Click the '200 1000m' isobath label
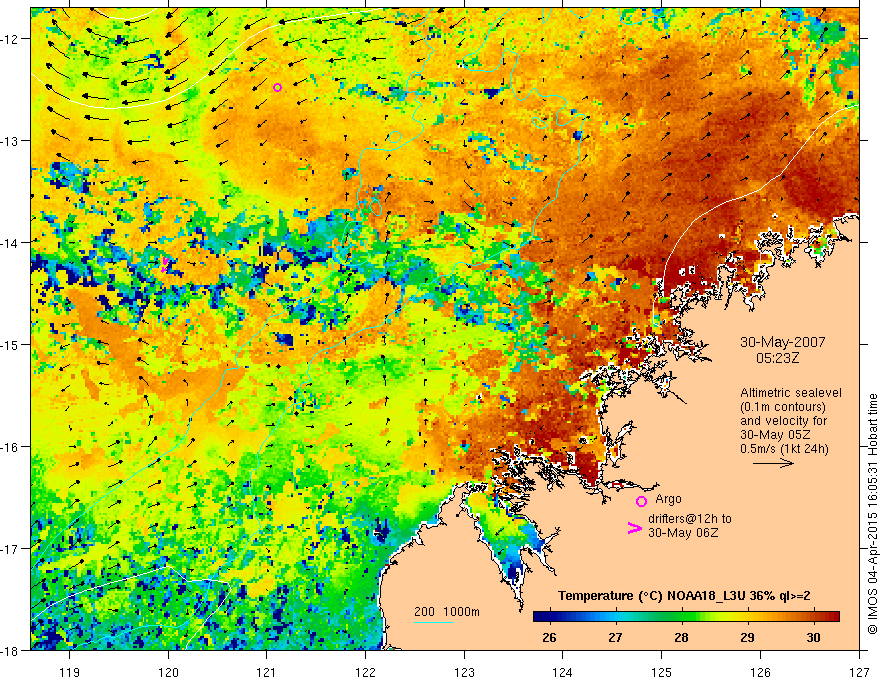Screen dimensions: 880x680 [447, 612]
